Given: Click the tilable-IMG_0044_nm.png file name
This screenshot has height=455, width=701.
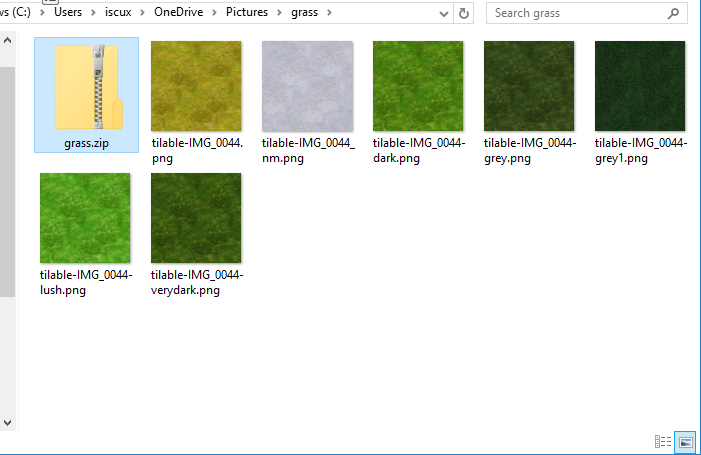Looking at the screenshot, I should (x=308, y=151).
